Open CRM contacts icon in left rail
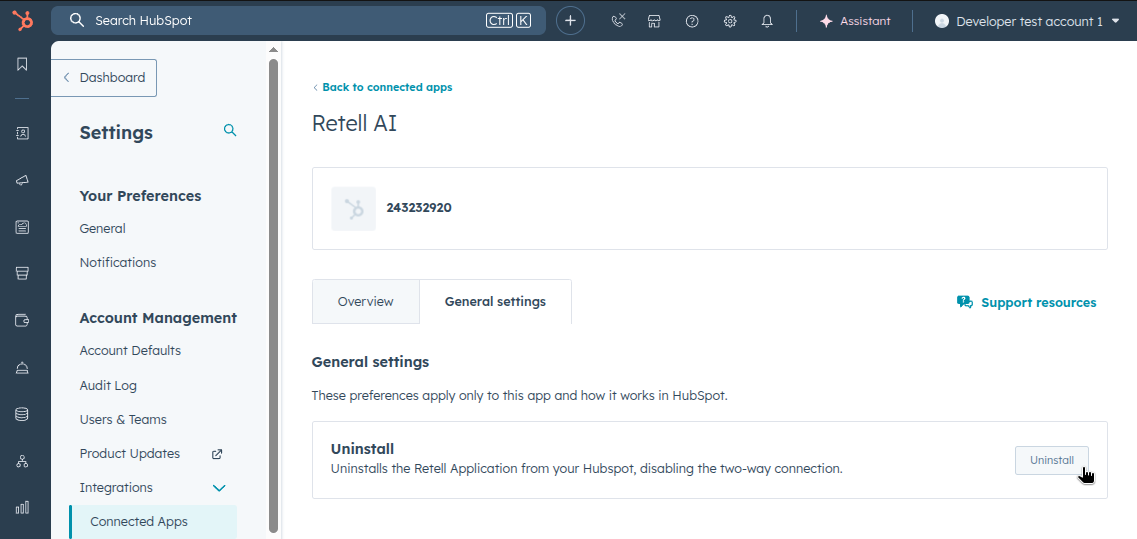 pyautogui.click(x=22, y=133)
